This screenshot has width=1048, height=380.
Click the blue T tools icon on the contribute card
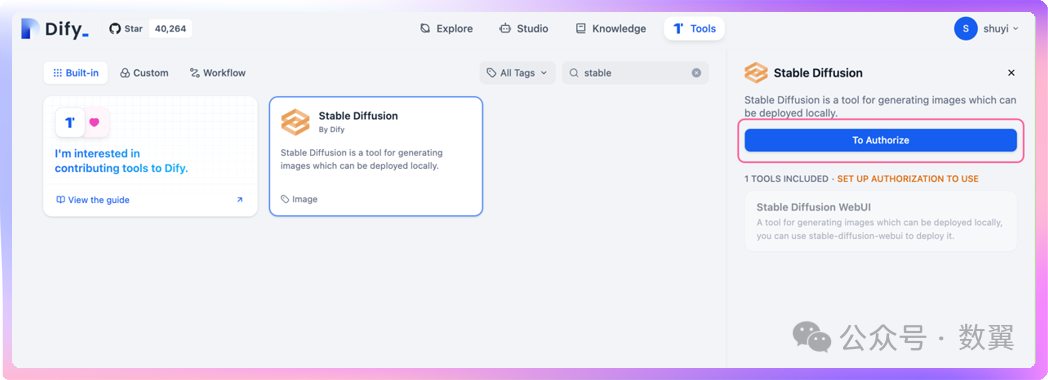[70, 122]
